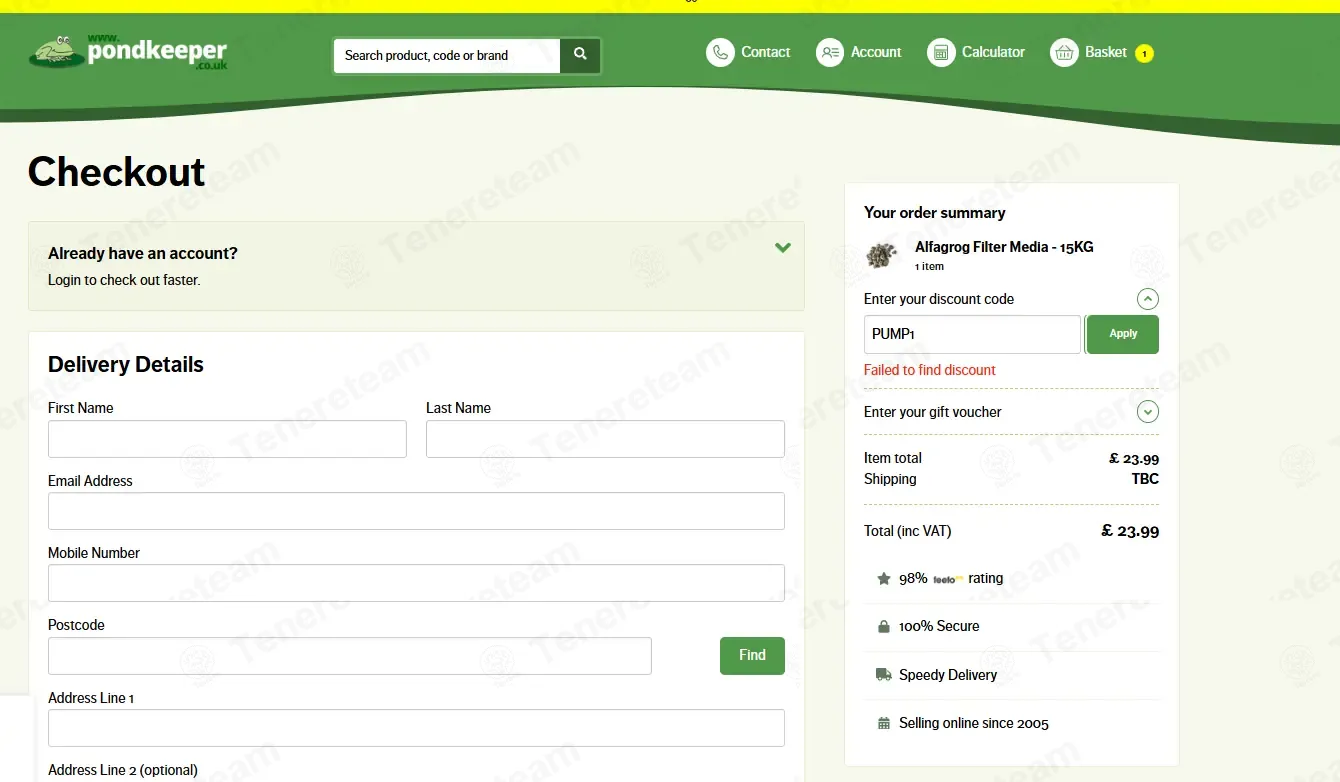
Task: Click the Total (inc VAT) amount £23.99
Action: (1130, 531)
